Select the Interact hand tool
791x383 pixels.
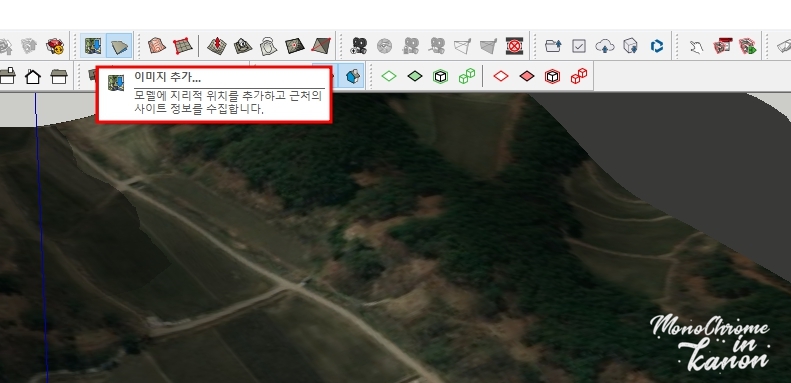(x=696, y=47)
